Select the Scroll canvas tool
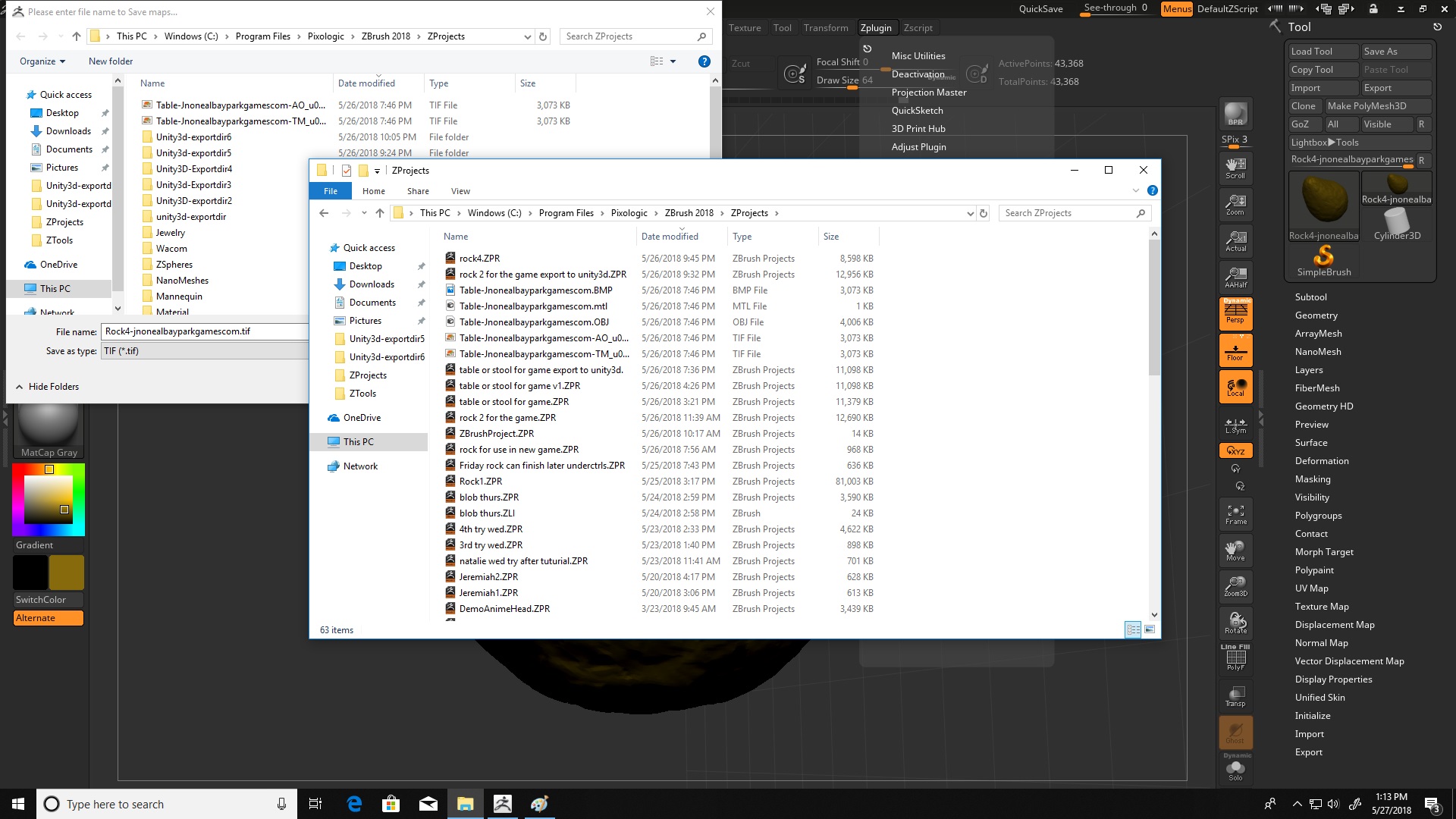This screenshot has height=819, width=1456. tap(1235, 168)
